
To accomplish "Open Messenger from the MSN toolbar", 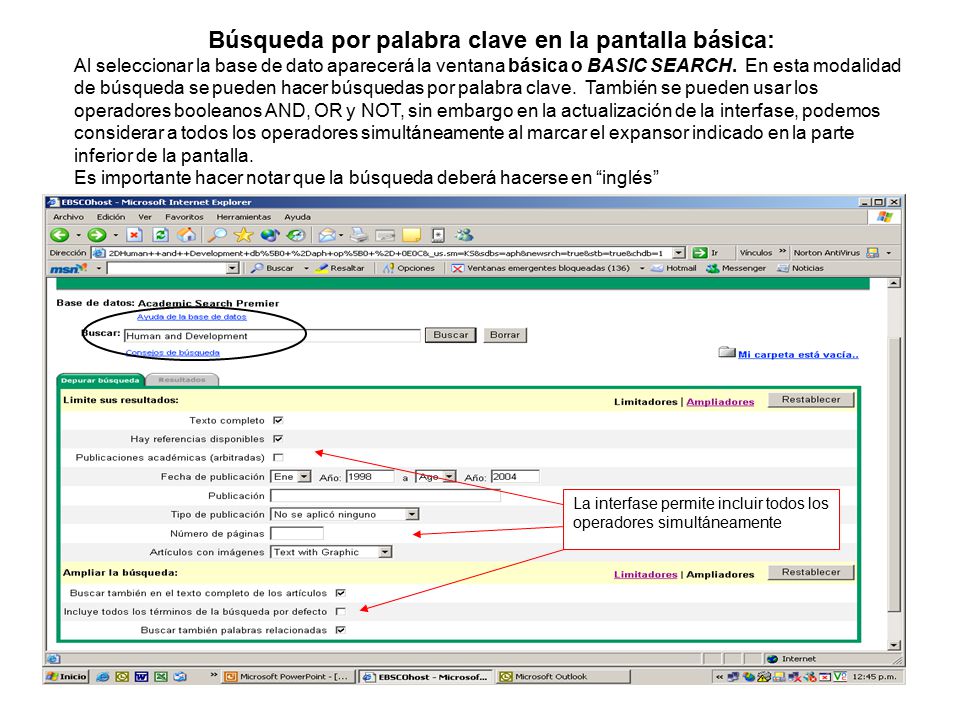I will coord(736,268).
